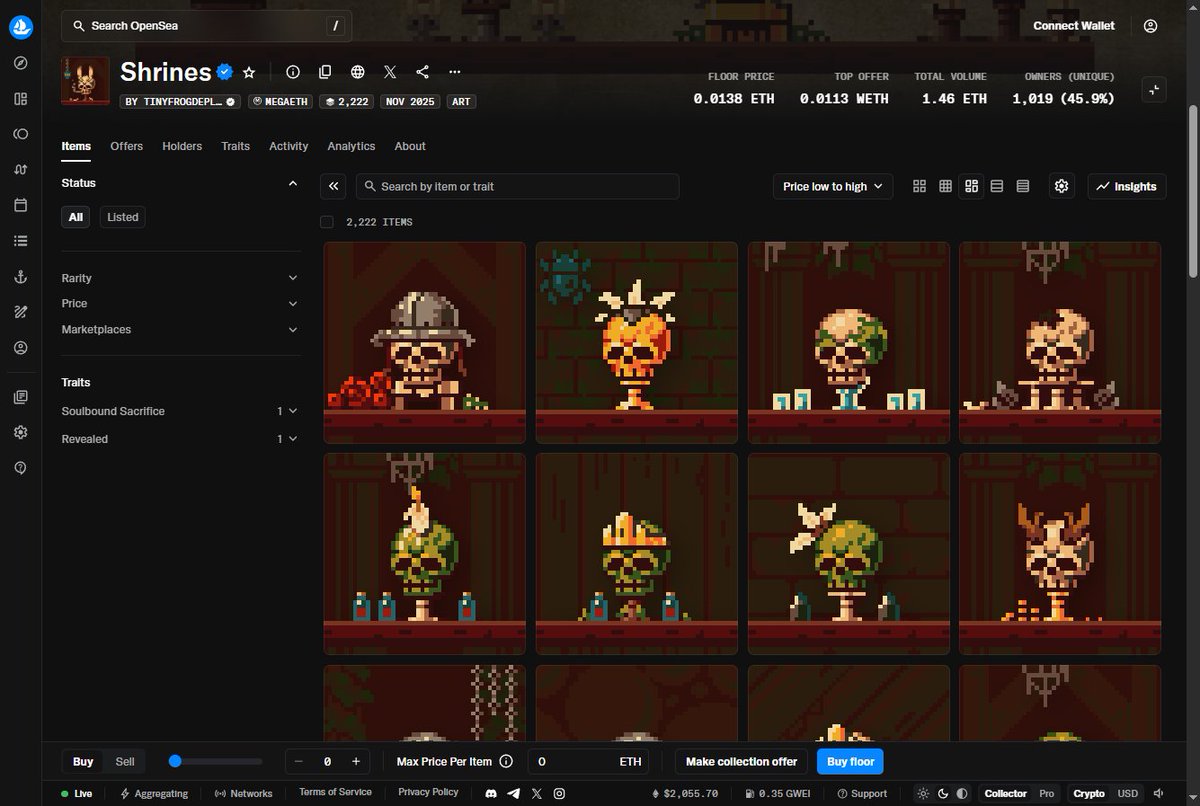Open the Analytics tab
The image size is (1200, 806).
tap(351, 146)
